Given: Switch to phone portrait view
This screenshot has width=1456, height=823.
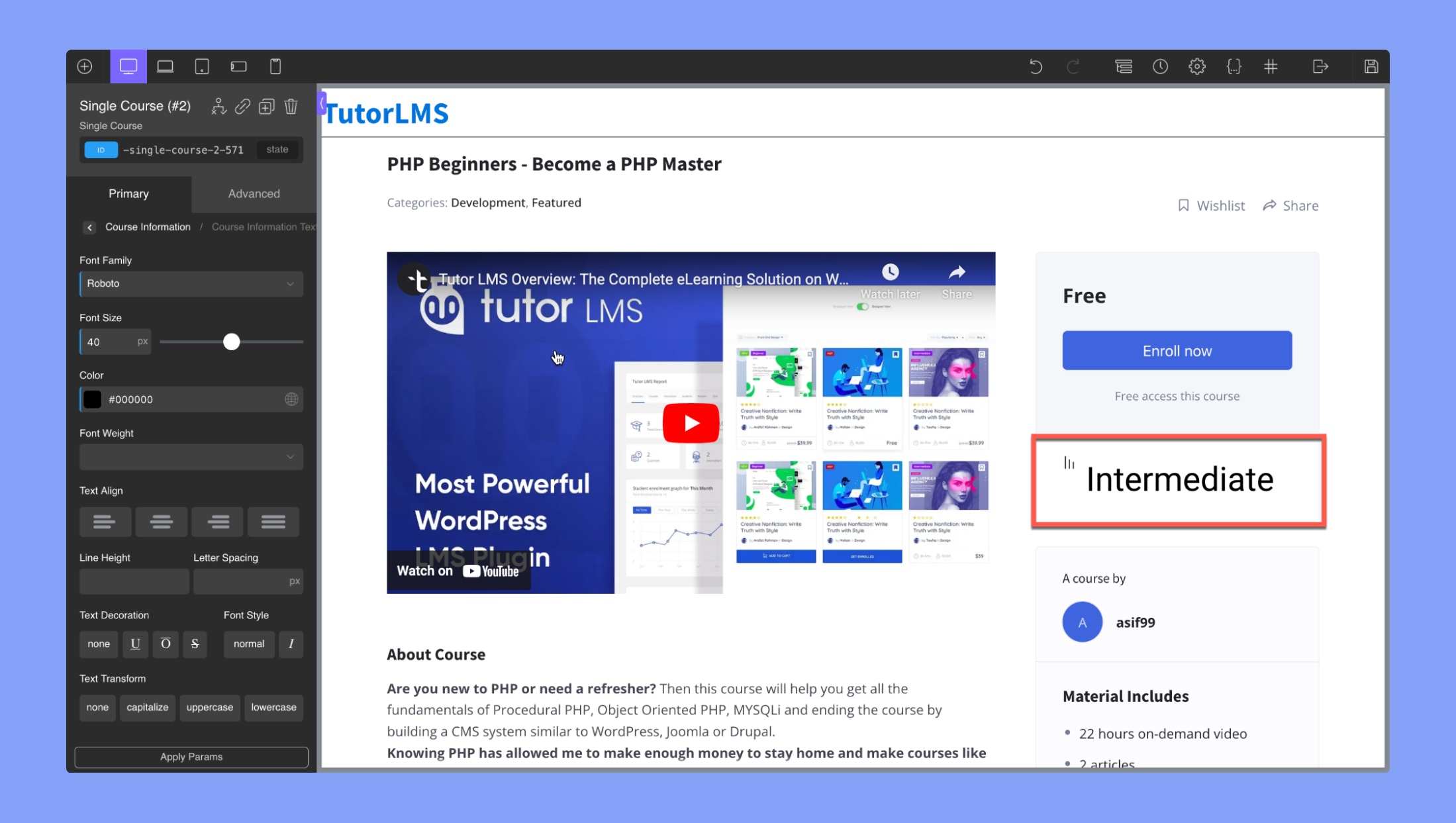Looking at the screenshot, I should click(275, 66).
